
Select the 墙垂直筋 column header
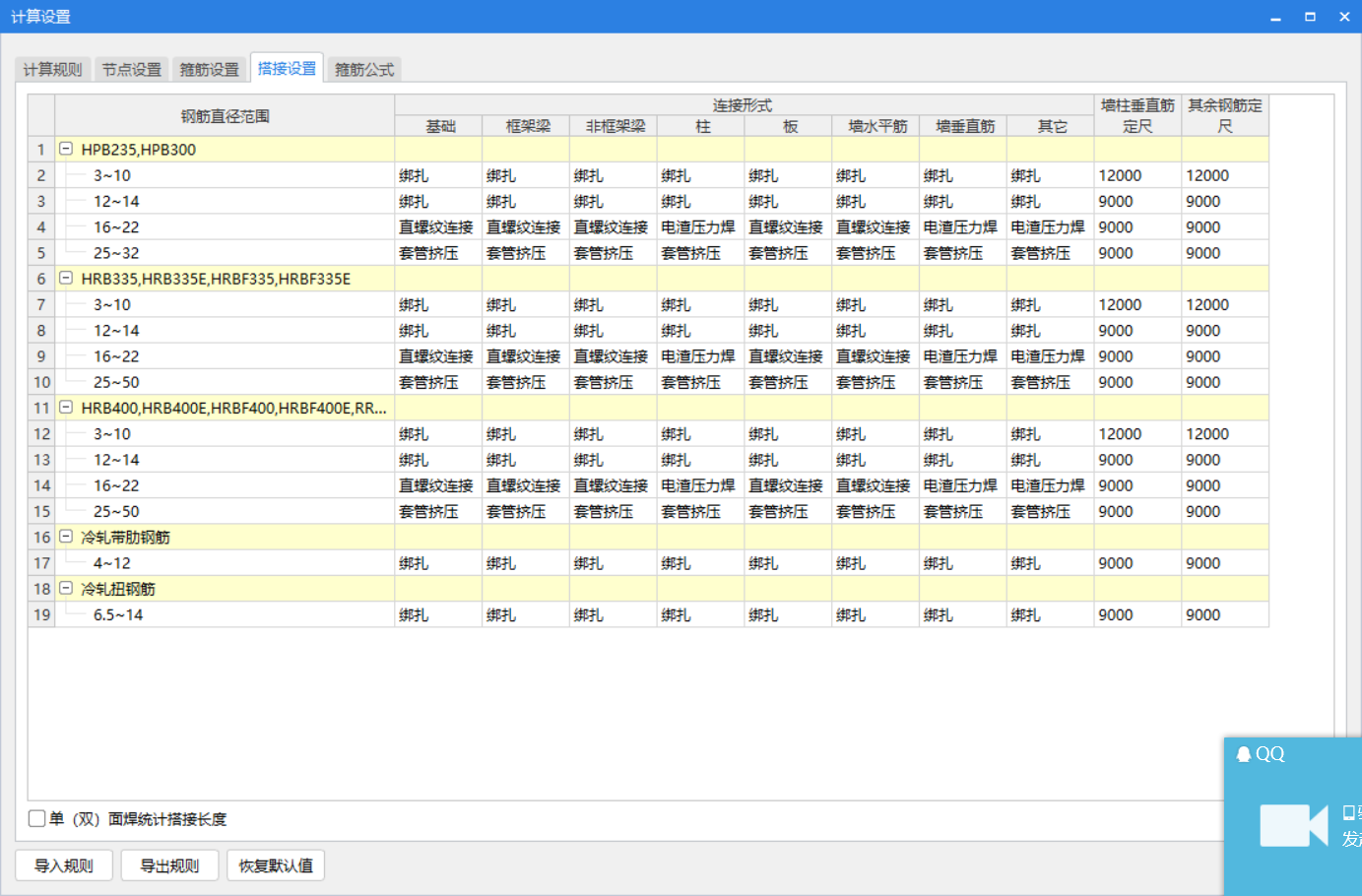point(964,126)
